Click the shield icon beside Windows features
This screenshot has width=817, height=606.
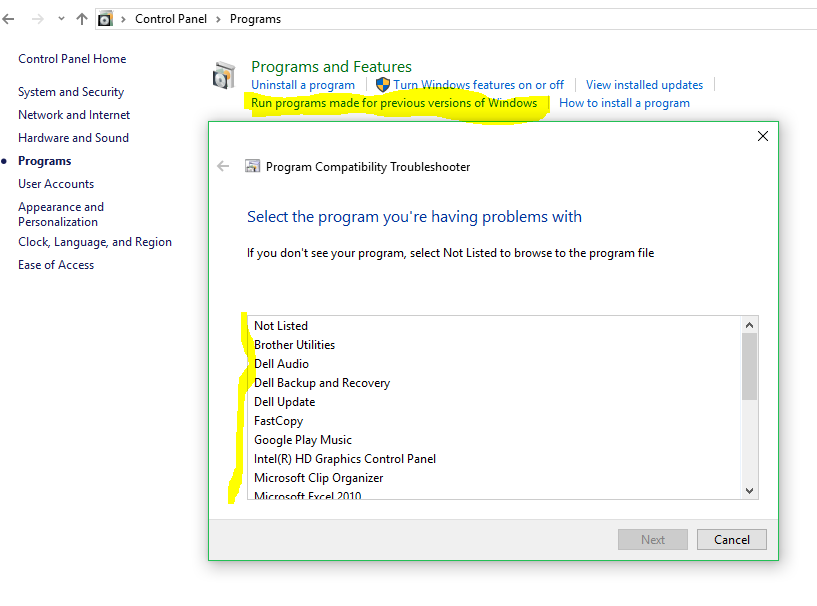pos(383,84)
